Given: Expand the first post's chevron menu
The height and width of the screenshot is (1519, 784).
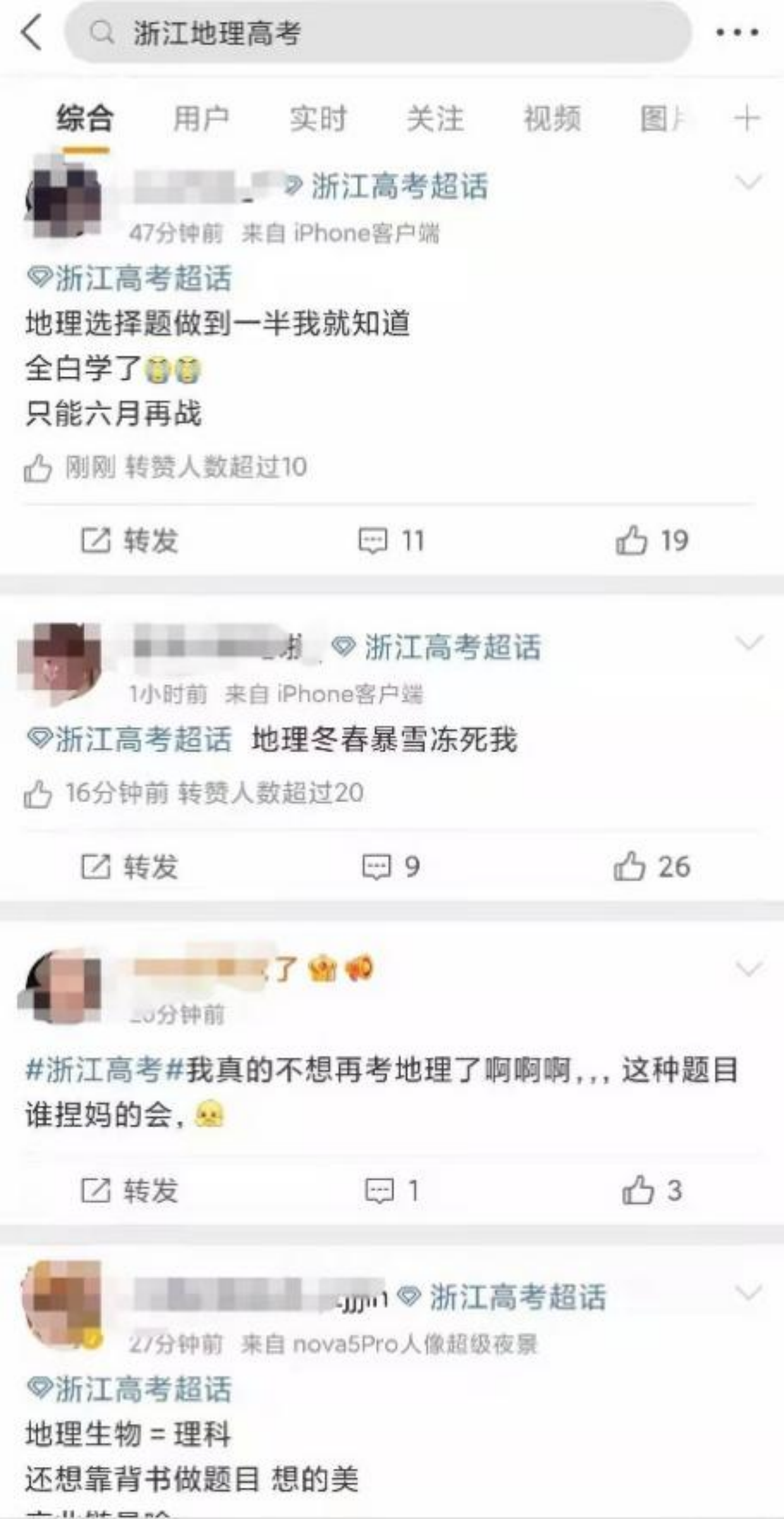Looking at the screenshot, I should pyautogui.click(x=748, y=182).
